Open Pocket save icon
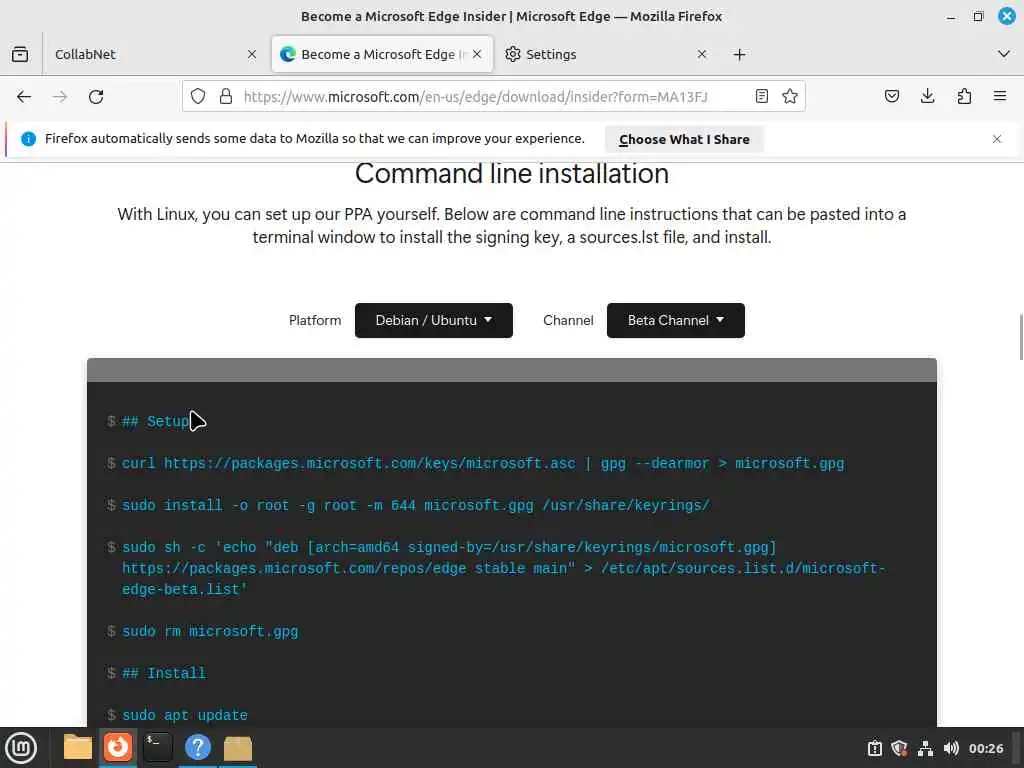Image resolution: width=1024 pixels, height=768 pixels. pyautogui.click(x=891, y=97)
